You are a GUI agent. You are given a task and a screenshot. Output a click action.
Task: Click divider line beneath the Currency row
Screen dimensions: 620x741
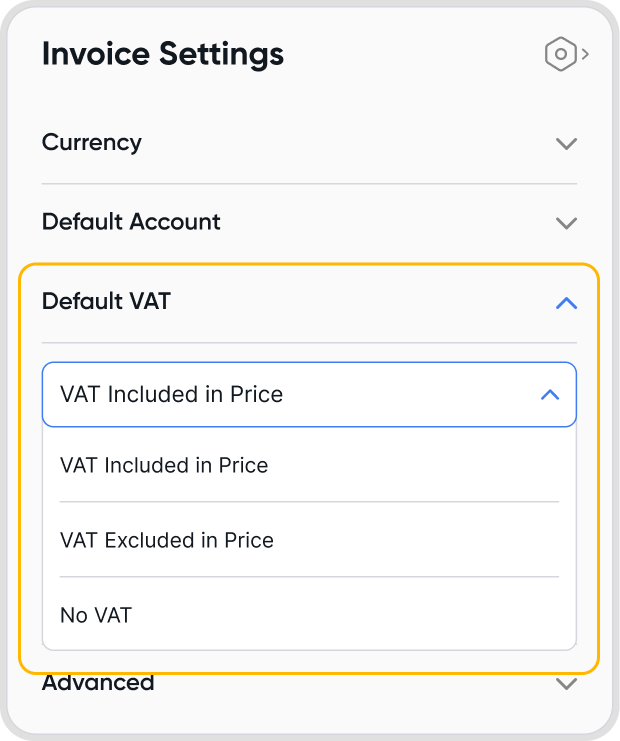[x=309, y=184]
